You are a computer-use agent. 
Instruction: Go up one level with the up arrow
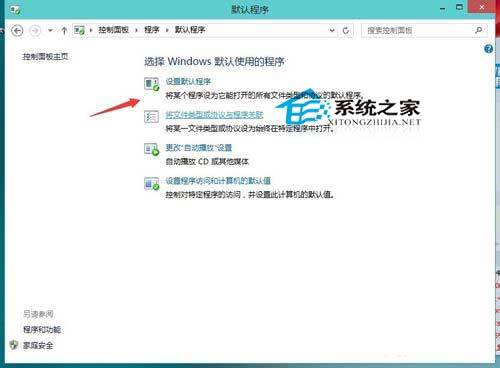64,31
